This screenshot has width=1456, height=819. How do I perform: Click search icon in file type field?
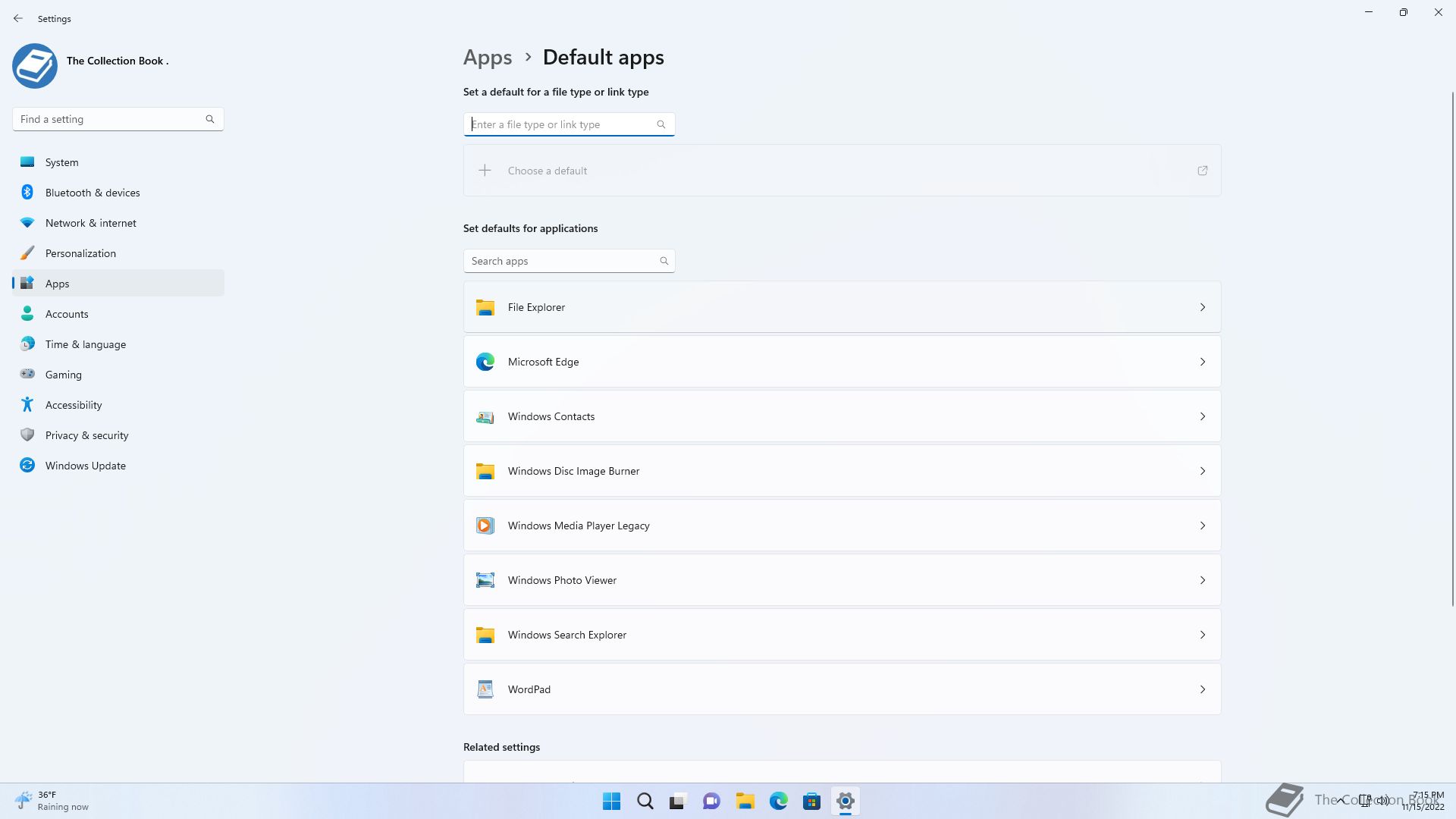[661, 124]
